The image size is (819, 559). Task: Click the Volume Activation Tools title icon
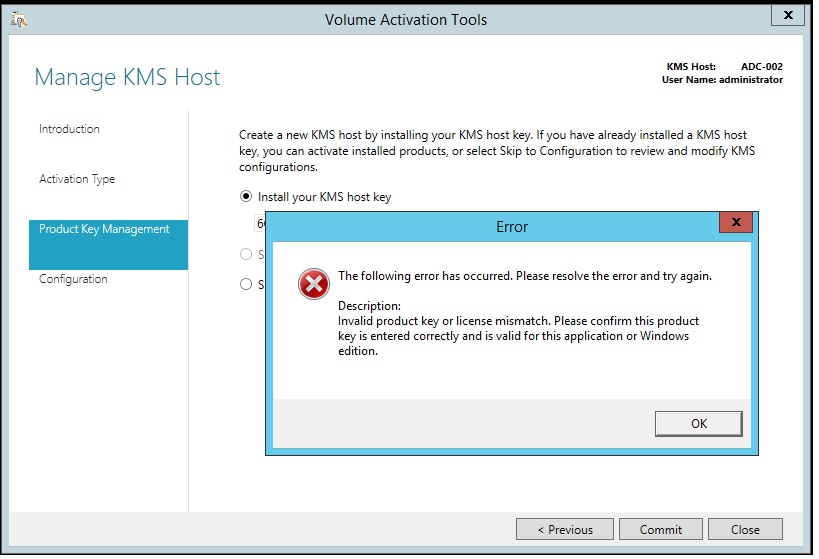tap(19, 20)
